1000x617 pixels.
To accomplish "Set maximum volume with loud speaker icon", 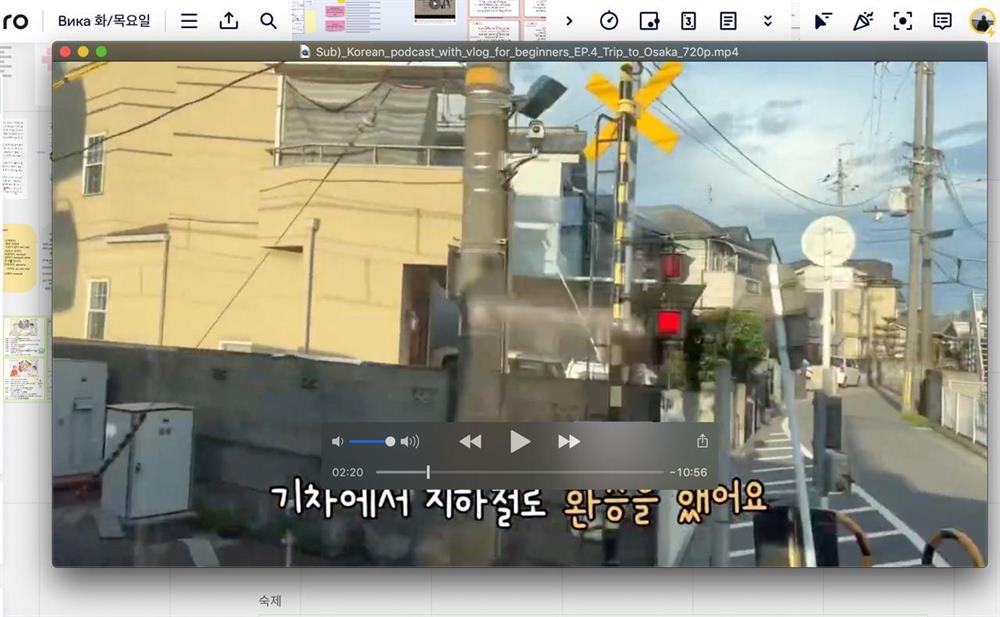I will click(x=410, y=442).
